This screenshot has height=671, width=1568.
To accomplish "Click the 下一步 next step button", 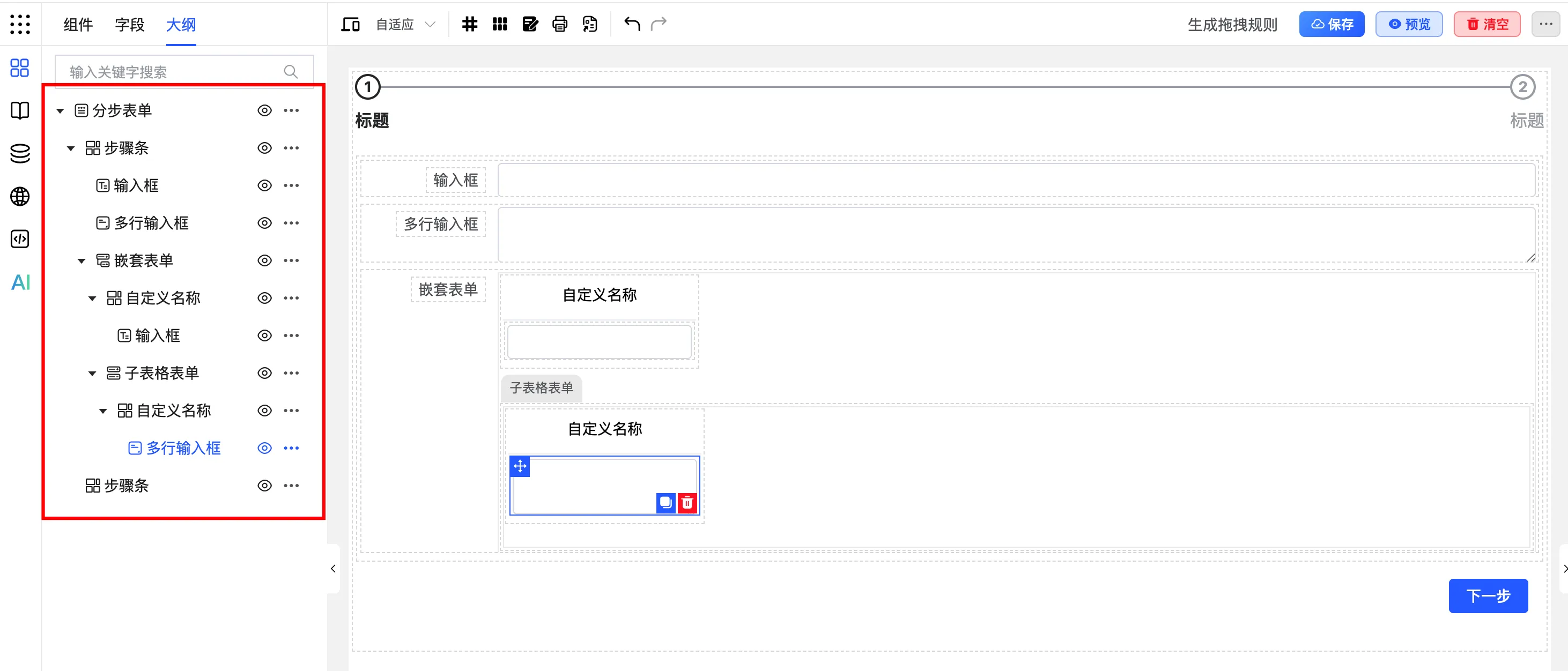I will click(x=1488, y=595).
